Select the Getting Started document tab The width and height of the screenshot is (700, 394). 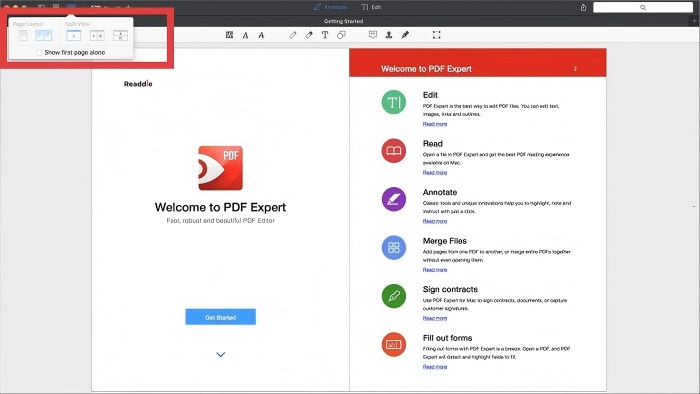(x=343, y=21)
